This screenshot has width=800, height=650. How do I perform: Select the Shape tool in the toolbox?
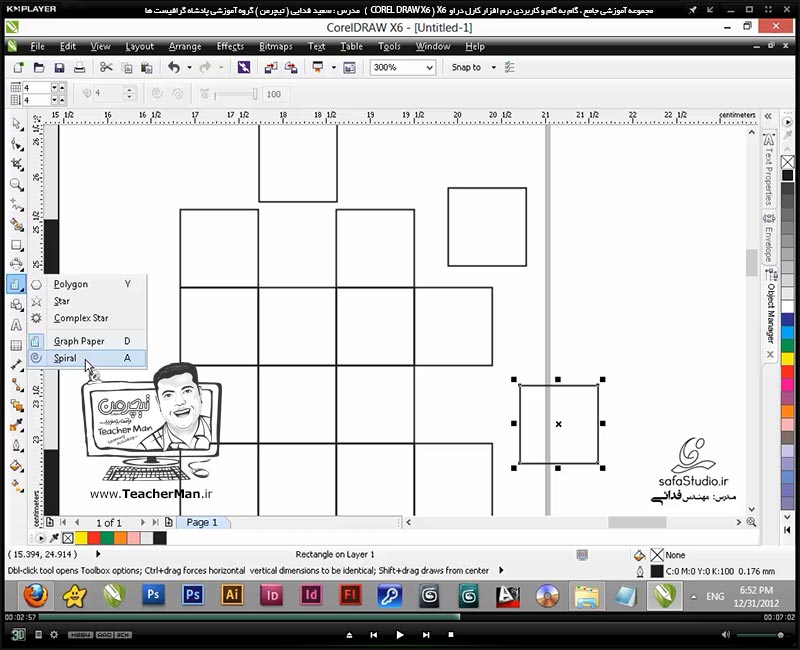coord(17,145)
